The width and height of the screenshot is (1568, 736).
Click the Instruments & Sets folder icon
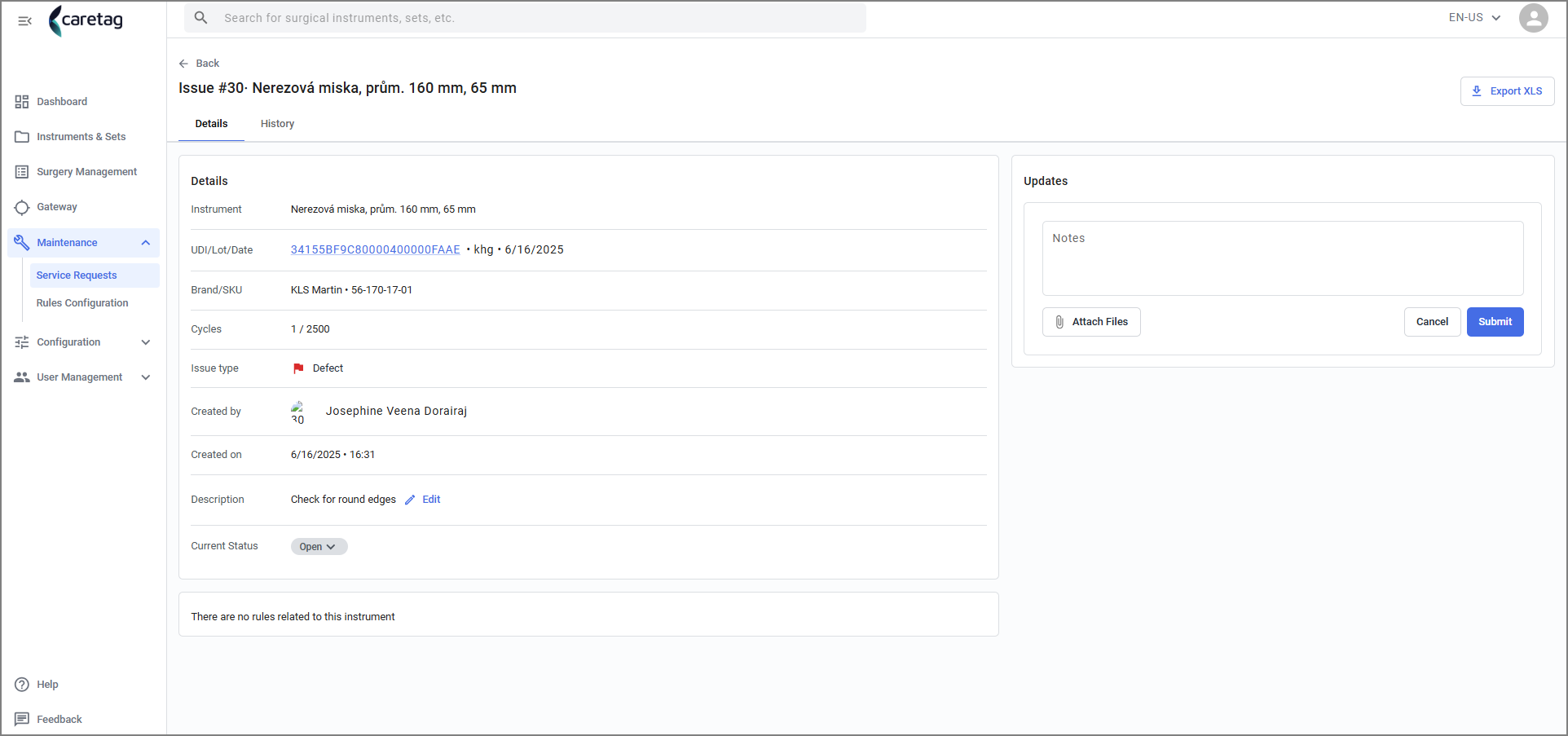[x=22, y=137]
